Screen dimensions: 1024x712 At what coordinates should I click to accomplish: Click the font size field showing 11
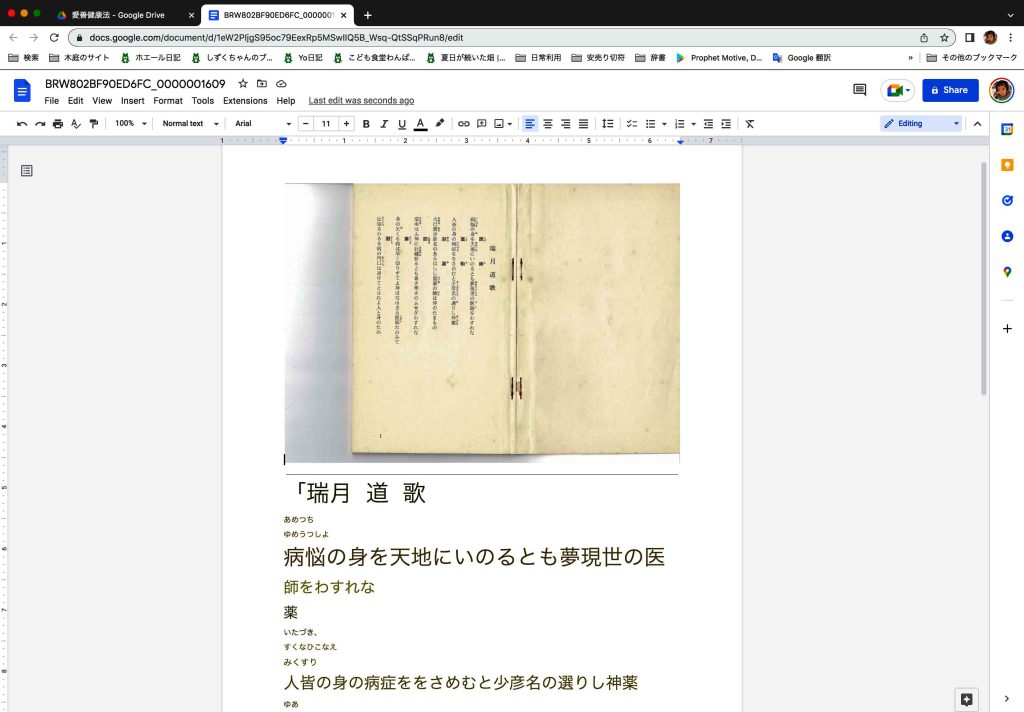[x=326, y=123]
